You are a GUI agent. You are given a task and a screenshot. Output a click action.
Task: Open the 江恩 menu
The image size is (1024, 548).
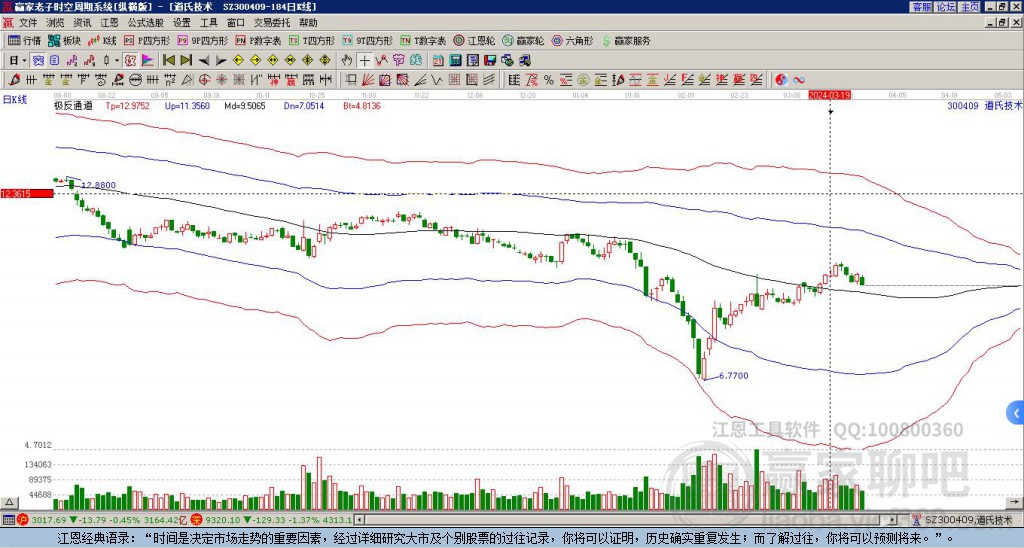pos(109,23)
